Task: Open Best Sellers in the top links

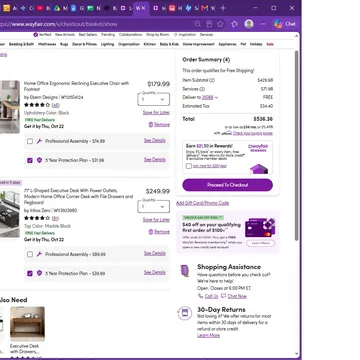Action: [87, 35]
